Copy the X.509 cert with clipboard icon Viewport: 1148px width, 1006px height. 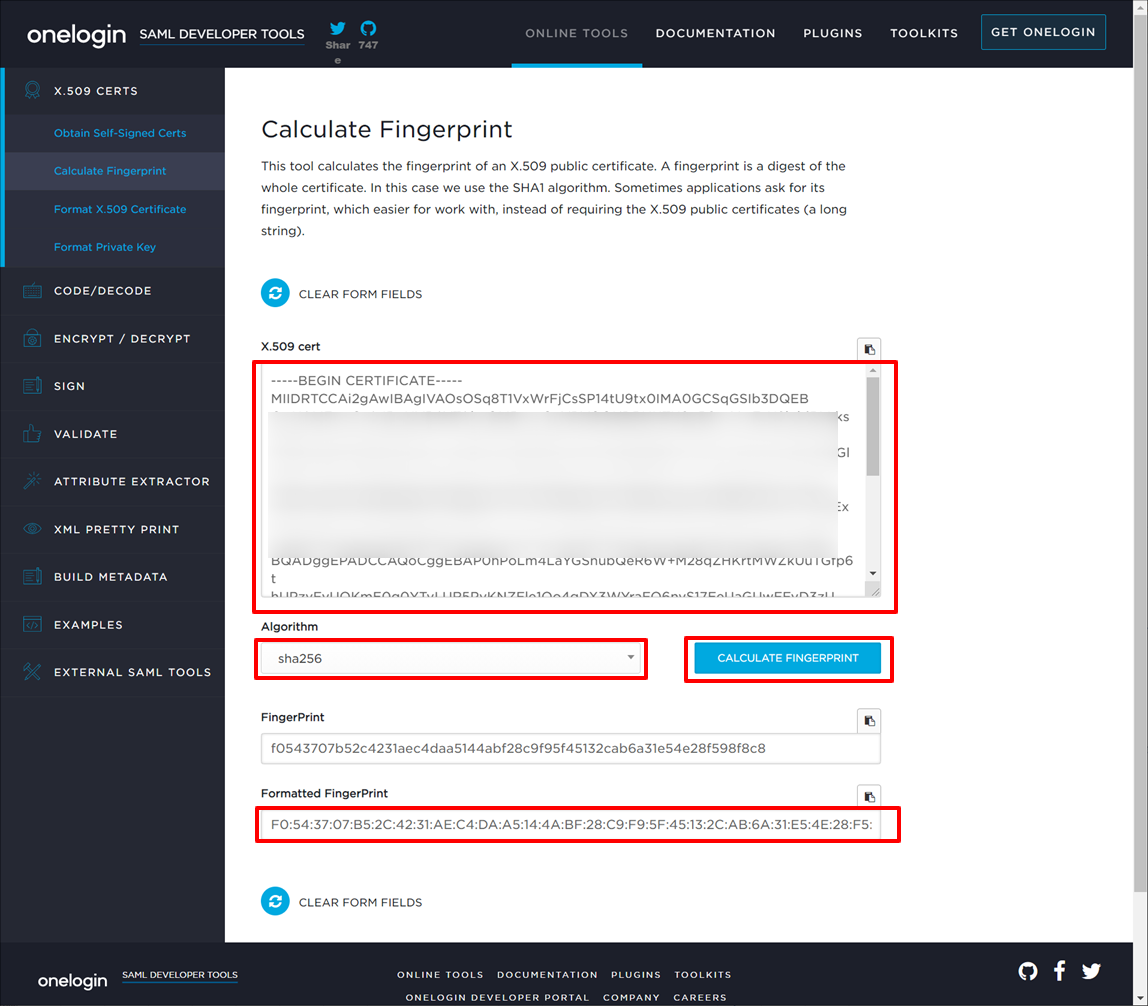tap(869, 349)
